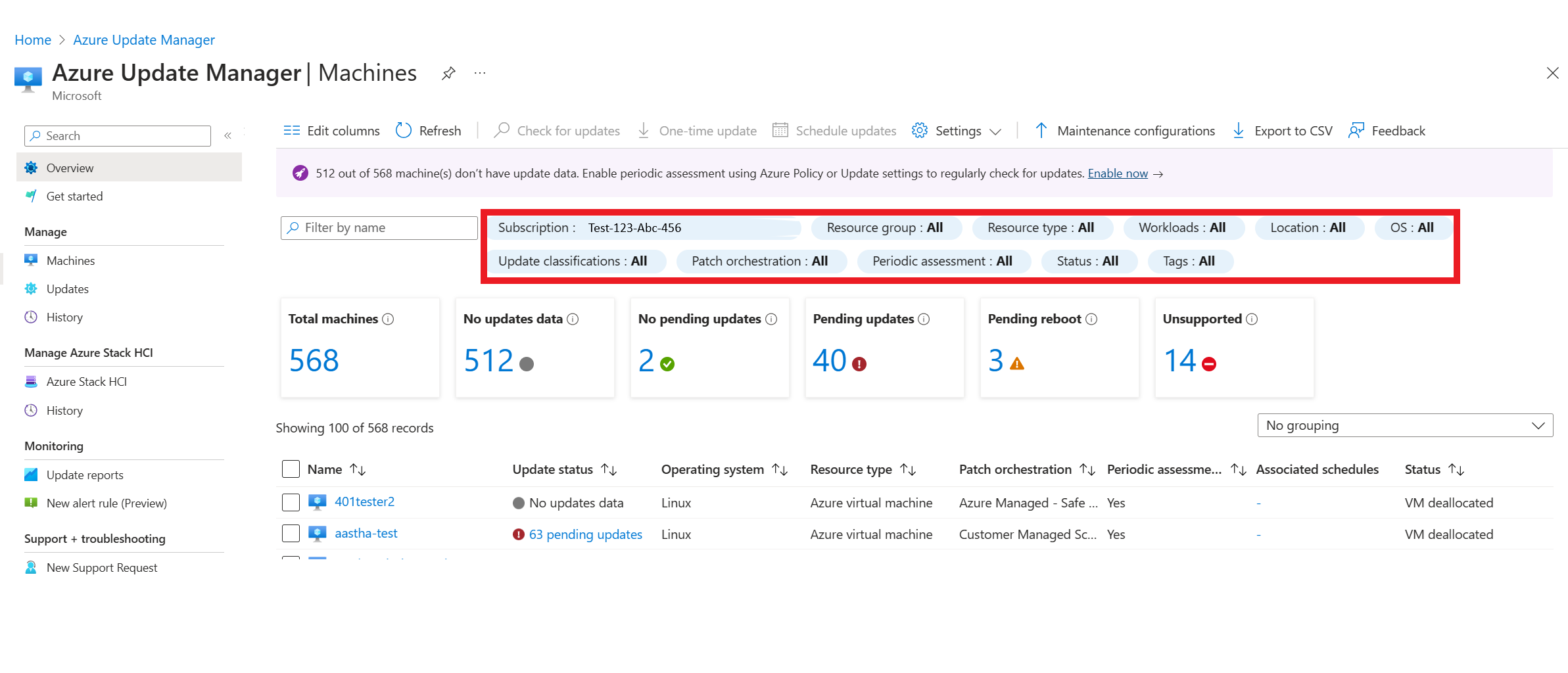Viewport: 1568px width, 673px height.
Task: Click the Machines icon in the sidebar
Action: point(31,260)
